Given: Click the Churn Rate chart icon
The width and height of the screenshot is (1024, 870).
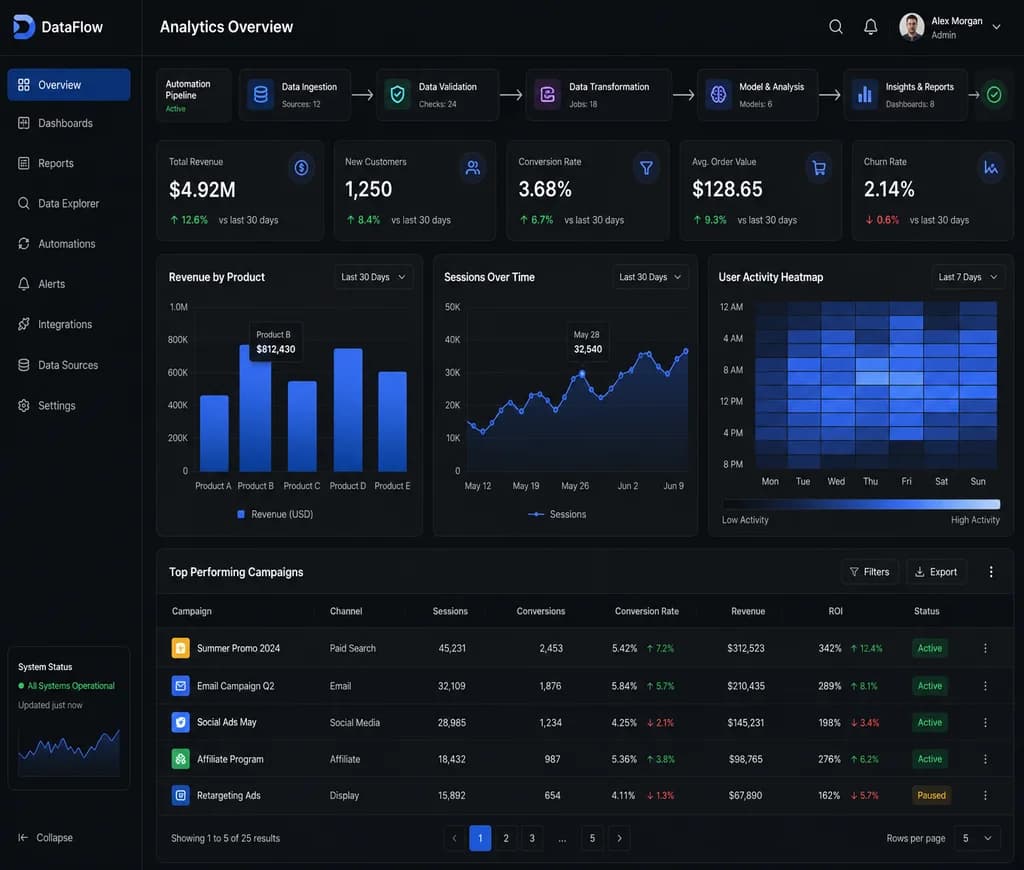Looking at the screenshot, I should (x=991, y=168).
